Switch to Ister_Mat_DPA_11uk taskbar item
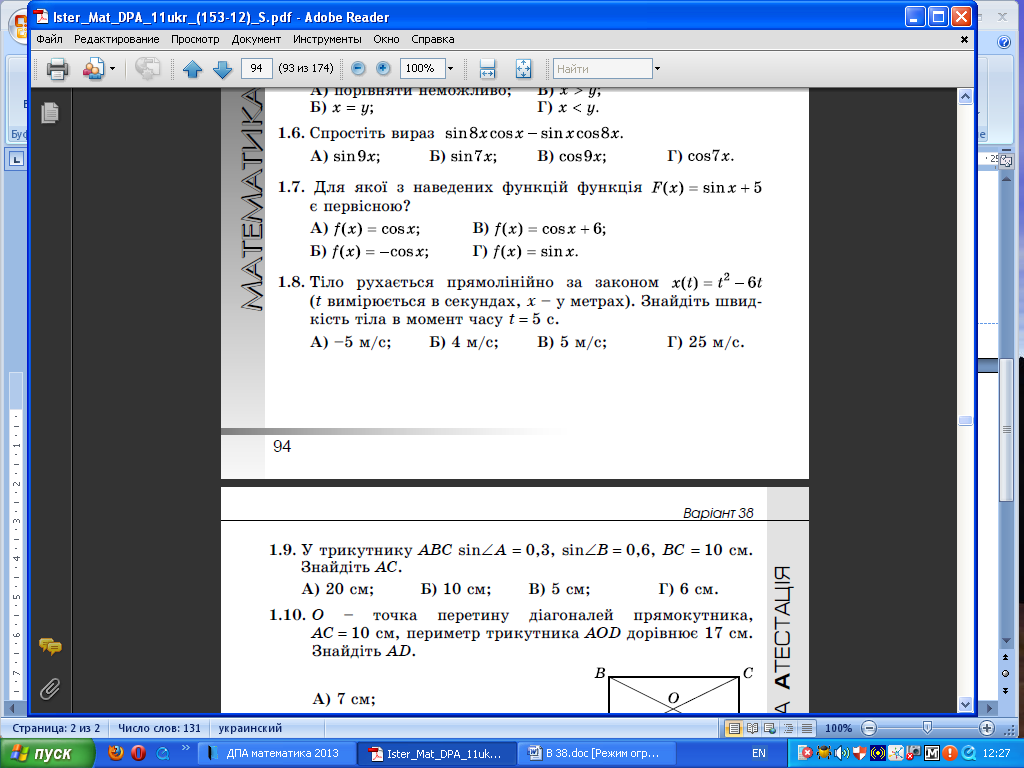This screenshot has height=768, width=1024. [437, 754]
